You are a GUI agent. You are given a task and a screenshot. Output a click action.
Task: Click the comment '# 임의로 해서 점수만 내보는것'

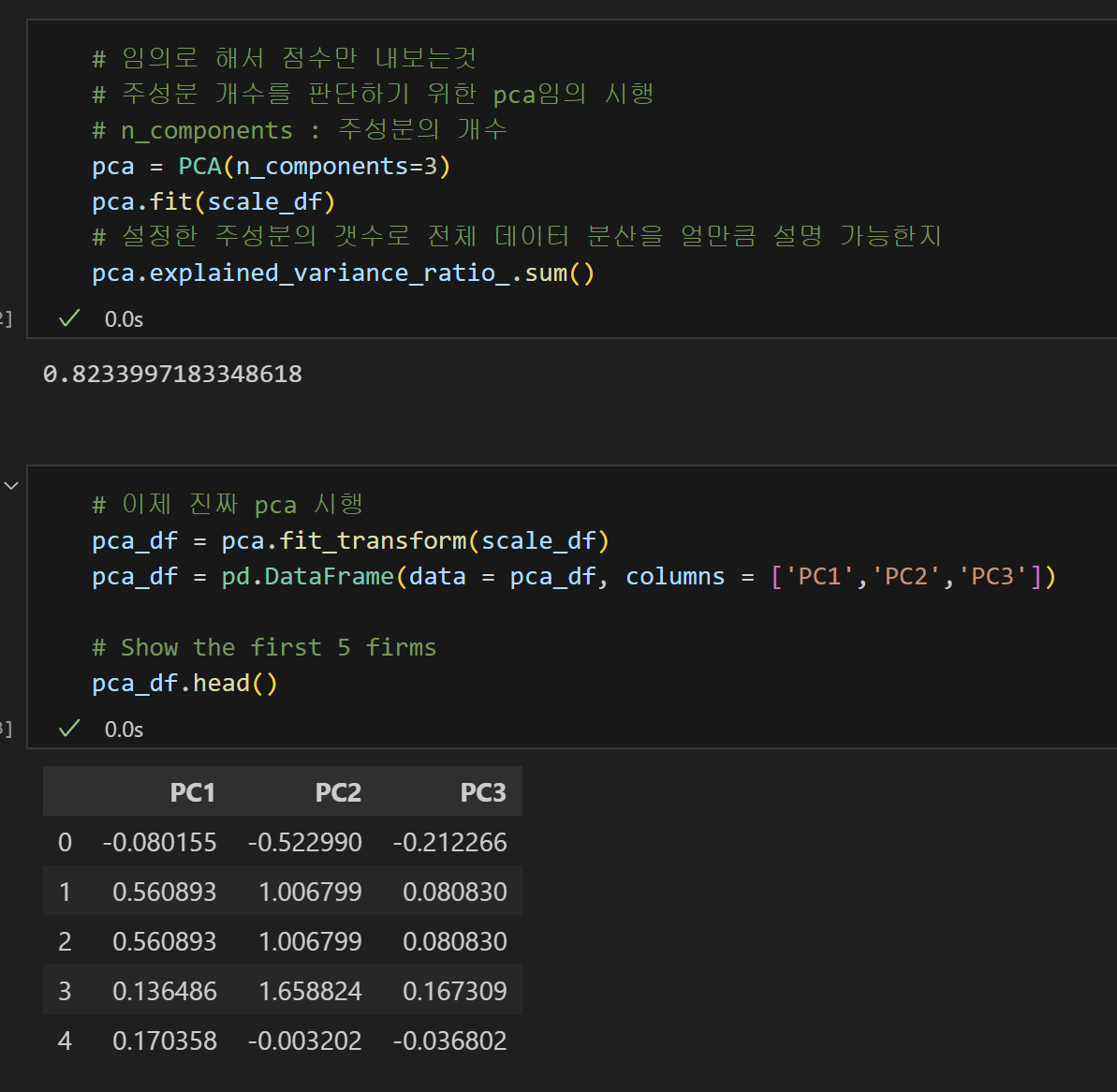pyautogui.click(x=285, y=58)
